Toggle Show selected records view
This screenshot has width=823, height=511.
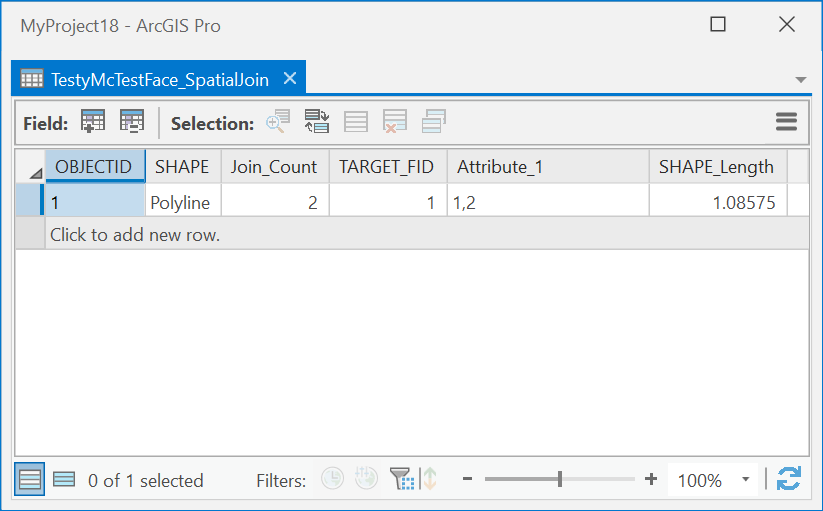(64, 480)
